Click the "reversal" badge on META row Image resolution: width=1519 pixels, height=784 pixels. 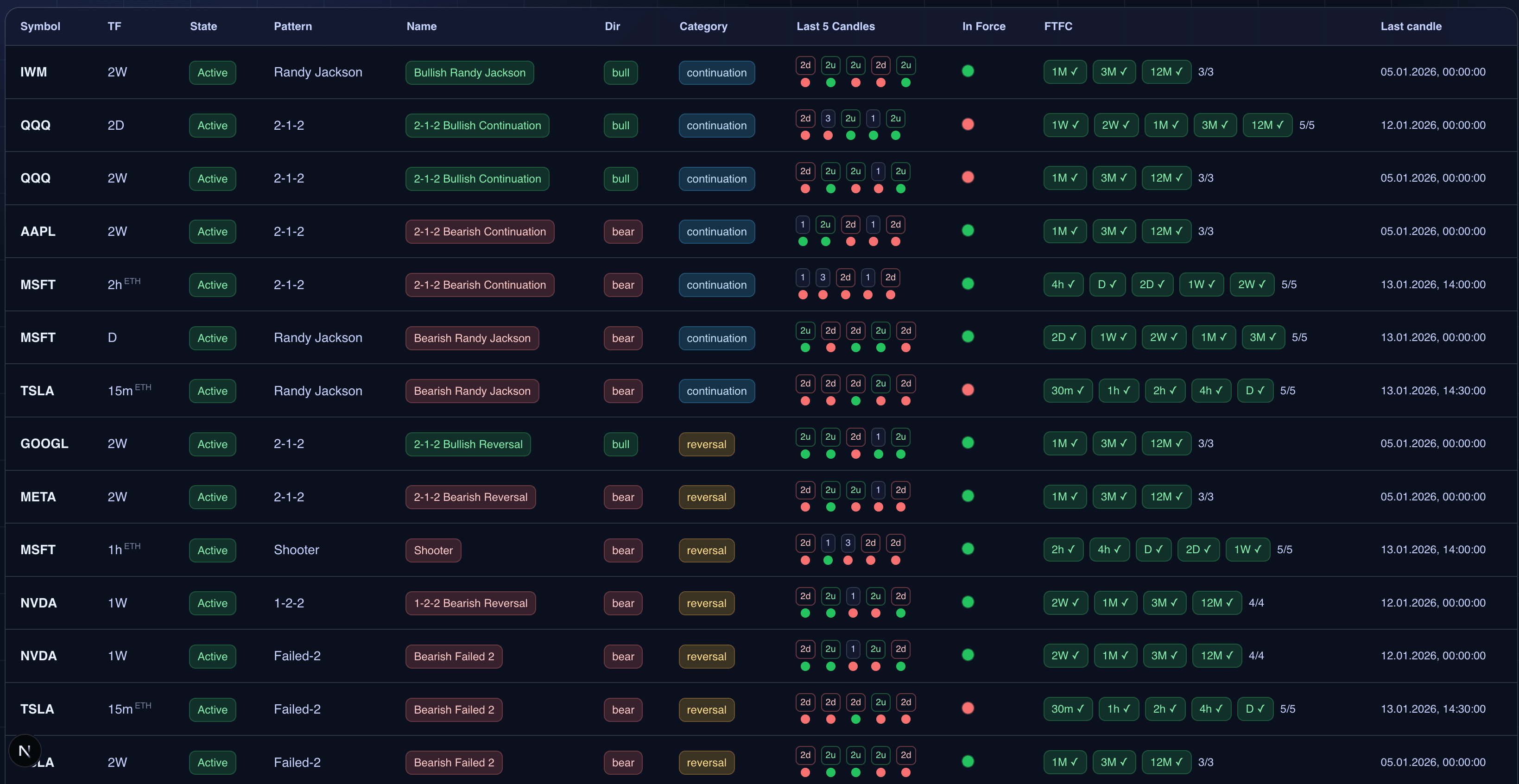click(x=706, y=497)
